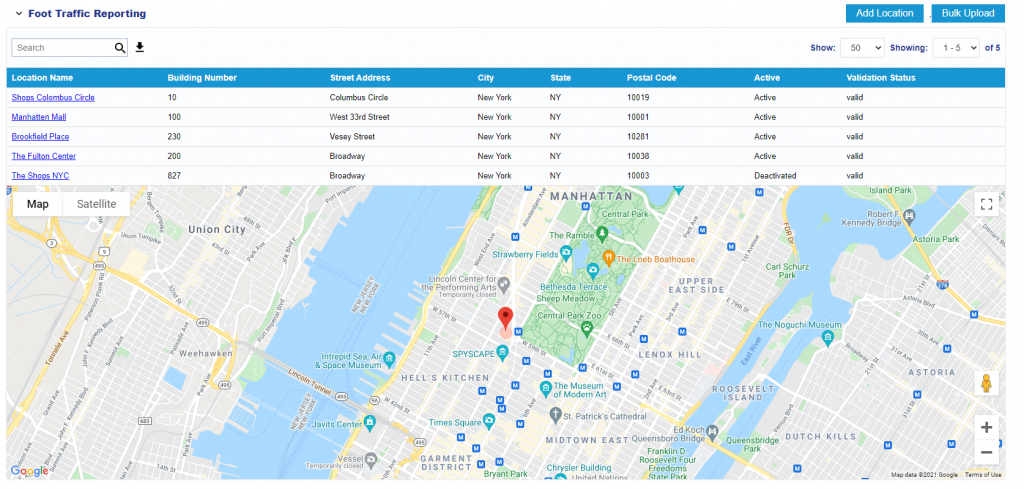Click the Active column header
The height and width of the screenshot is (489, 1024).
(767, 78)
